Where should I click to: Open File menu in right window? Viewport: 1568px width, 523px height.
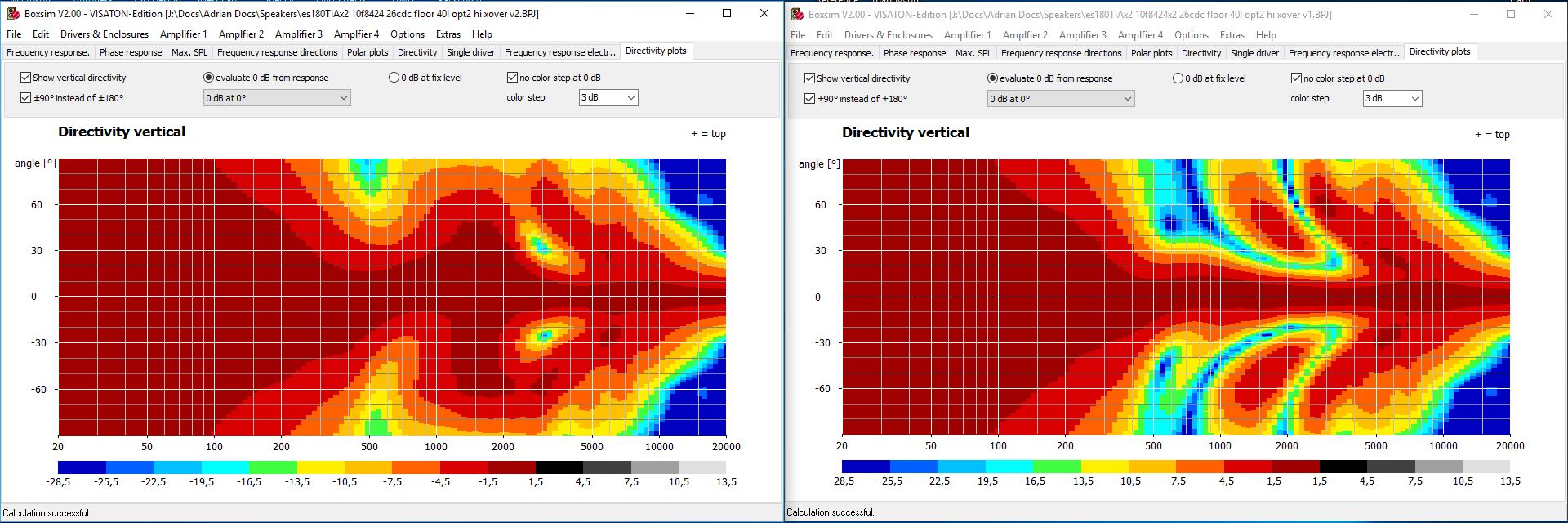[798, 35]
